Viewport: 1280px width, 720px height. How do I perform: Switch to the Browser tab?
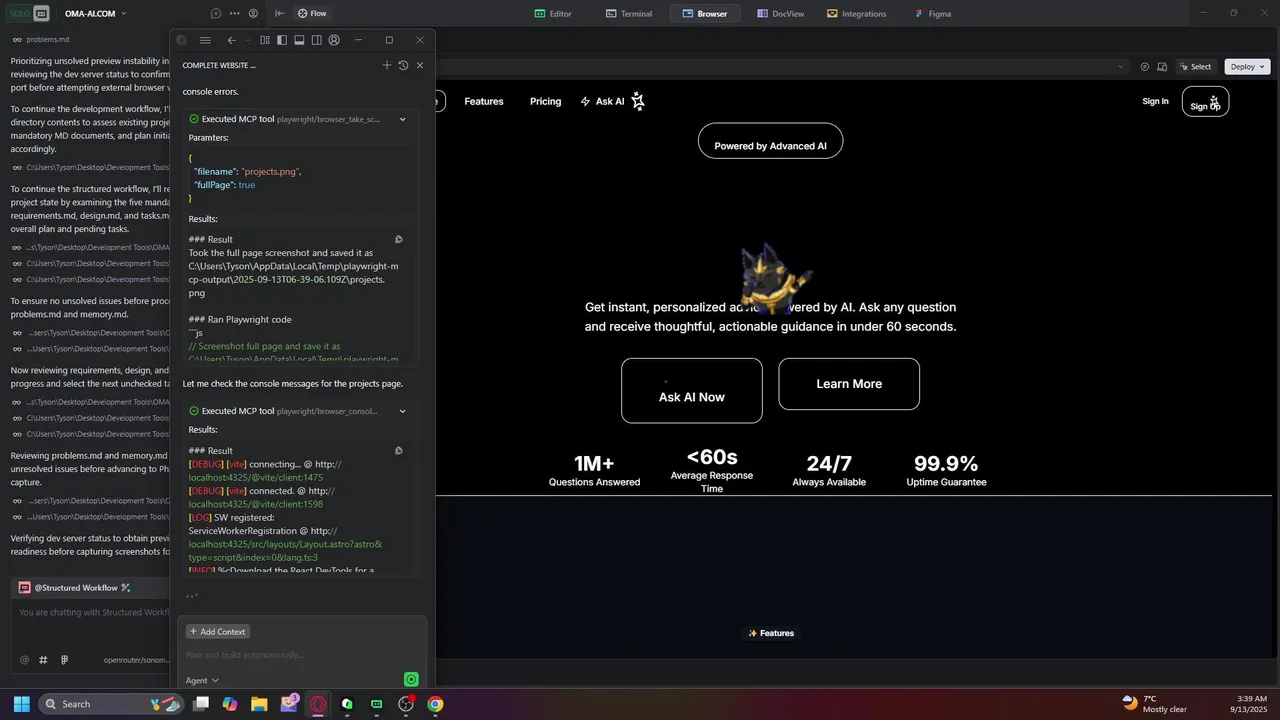pyautogui.click(x=704, y=13)
